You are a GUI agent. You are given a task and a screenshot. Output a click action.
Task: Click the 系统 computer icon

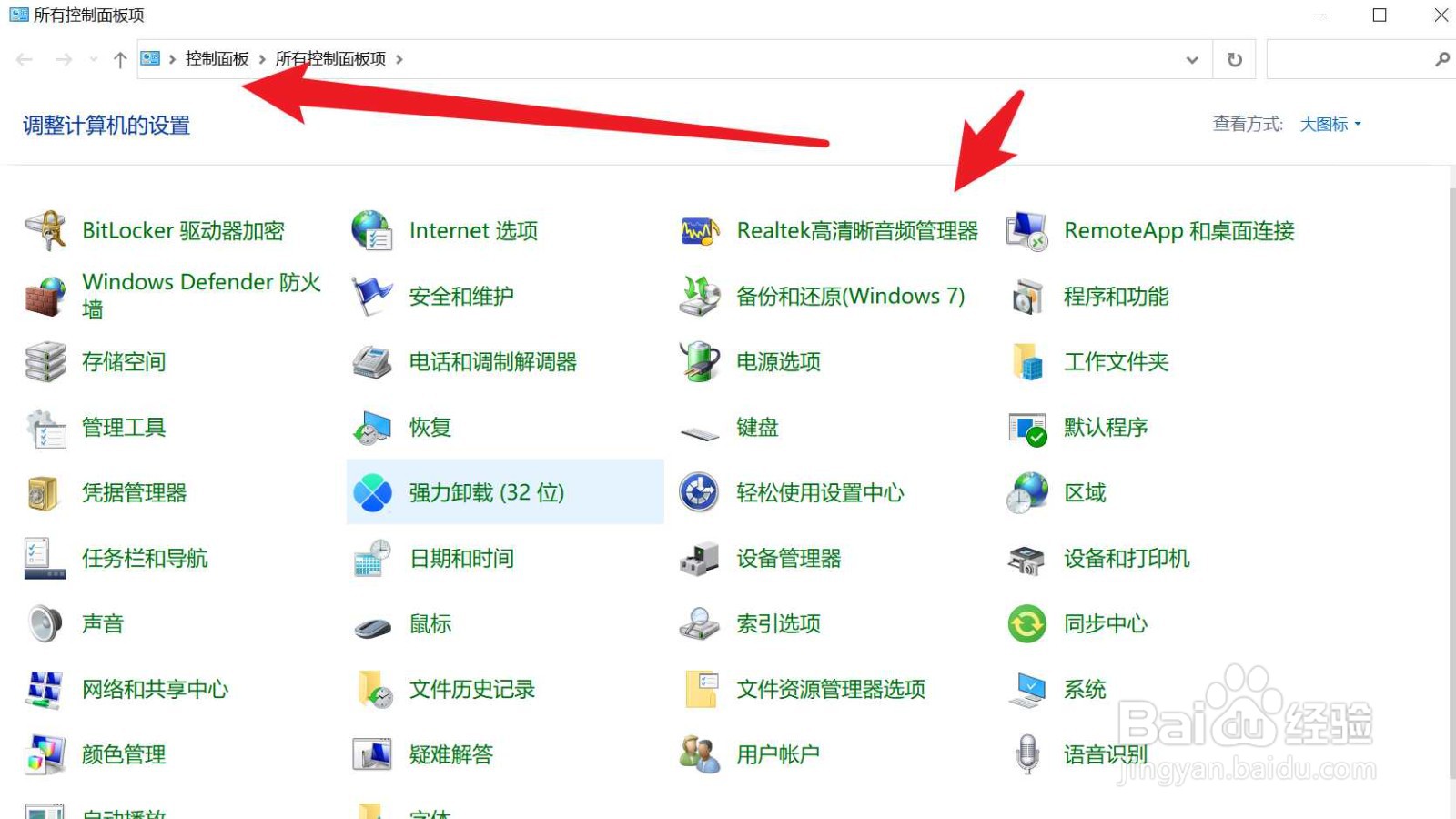click(1027, 689)
